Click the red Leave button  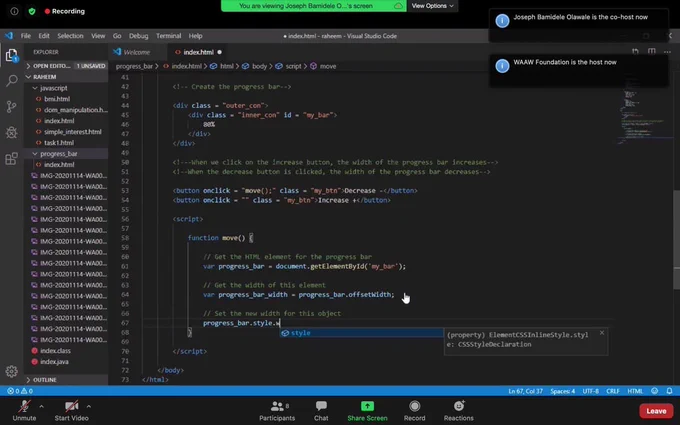click(x=656, y=411)
